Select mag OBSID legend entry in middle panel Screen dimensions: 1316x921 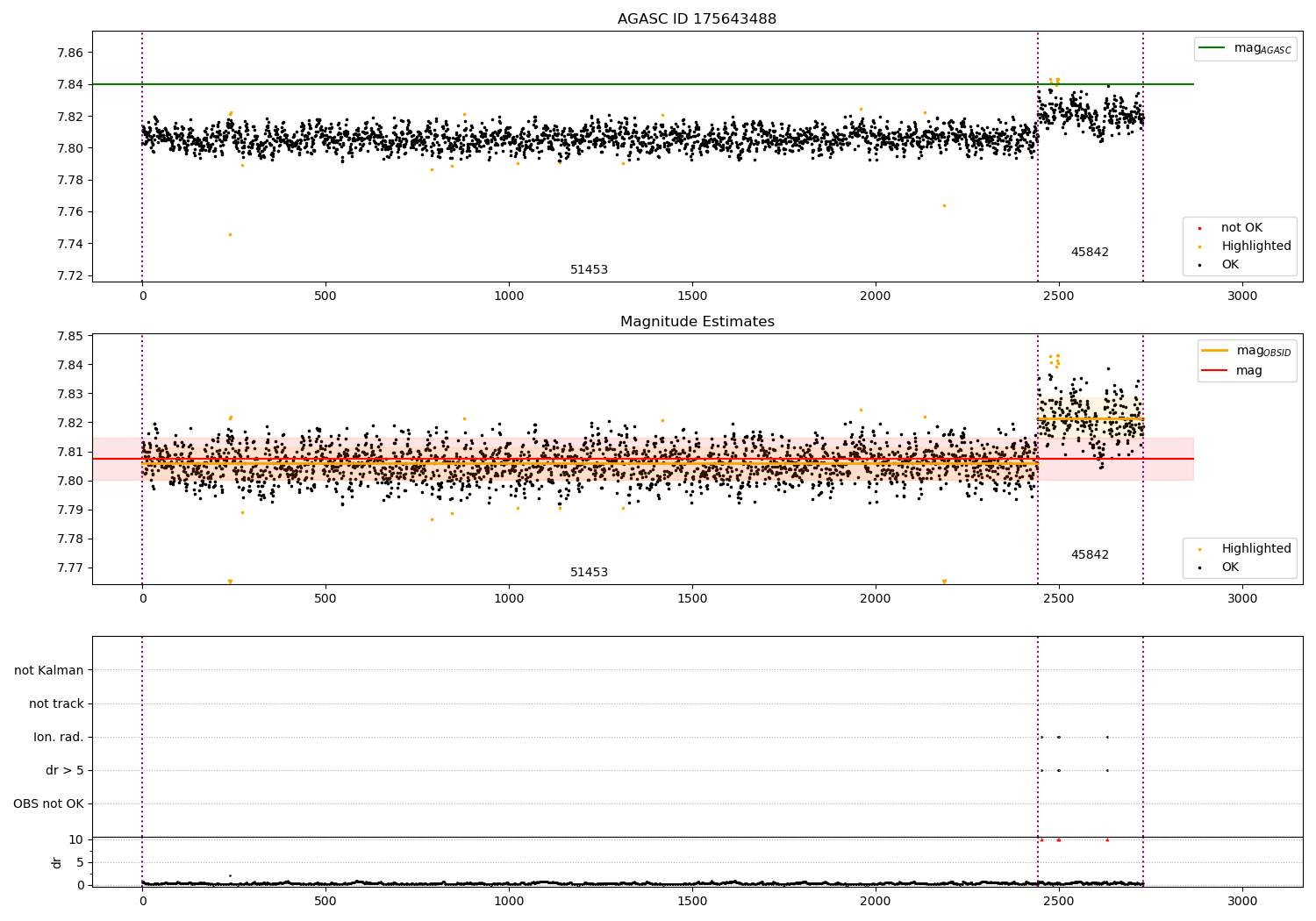[x=1247, y=351]
